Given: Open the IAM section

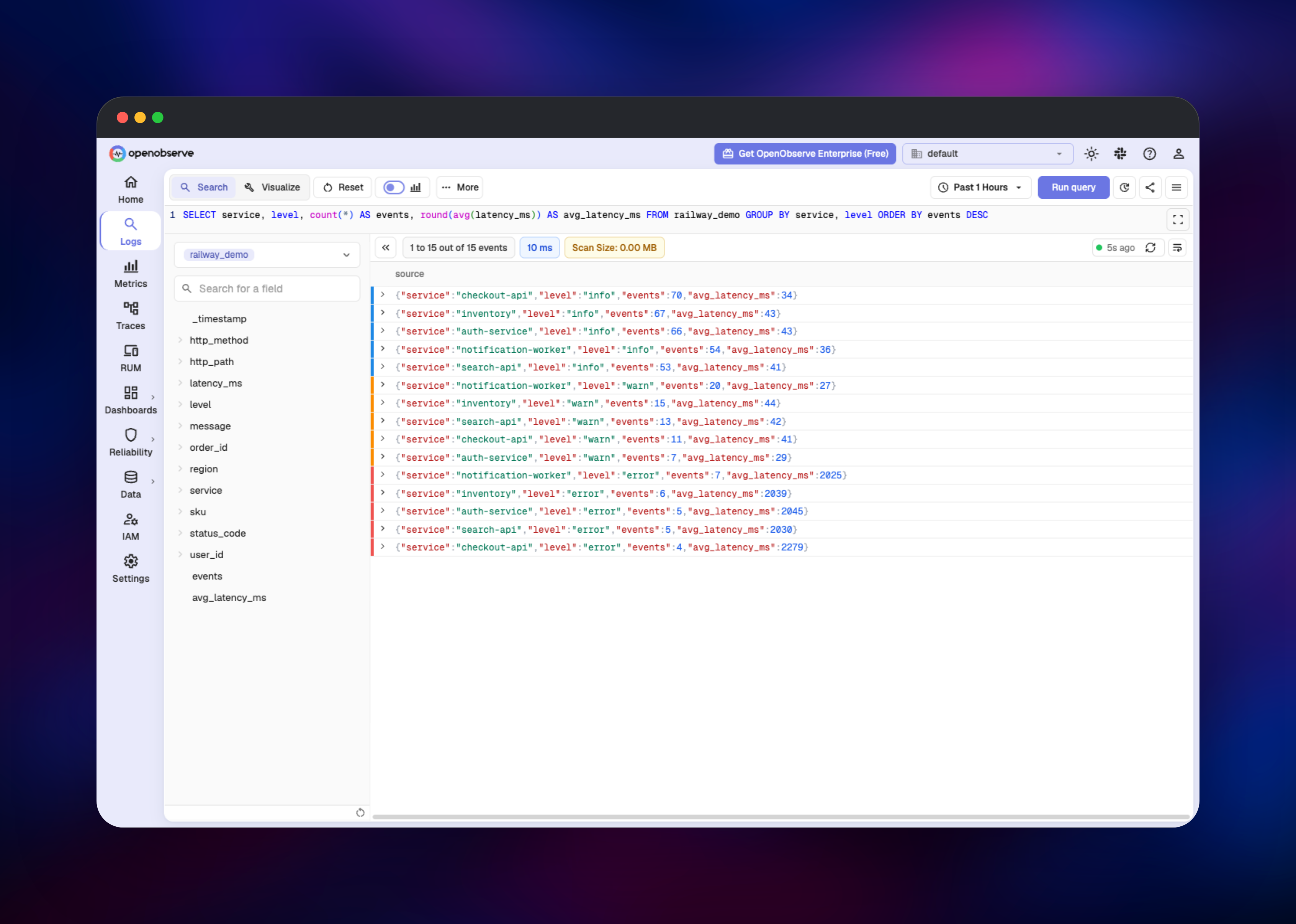Looking at the screenshot, I should click(130, 527).
